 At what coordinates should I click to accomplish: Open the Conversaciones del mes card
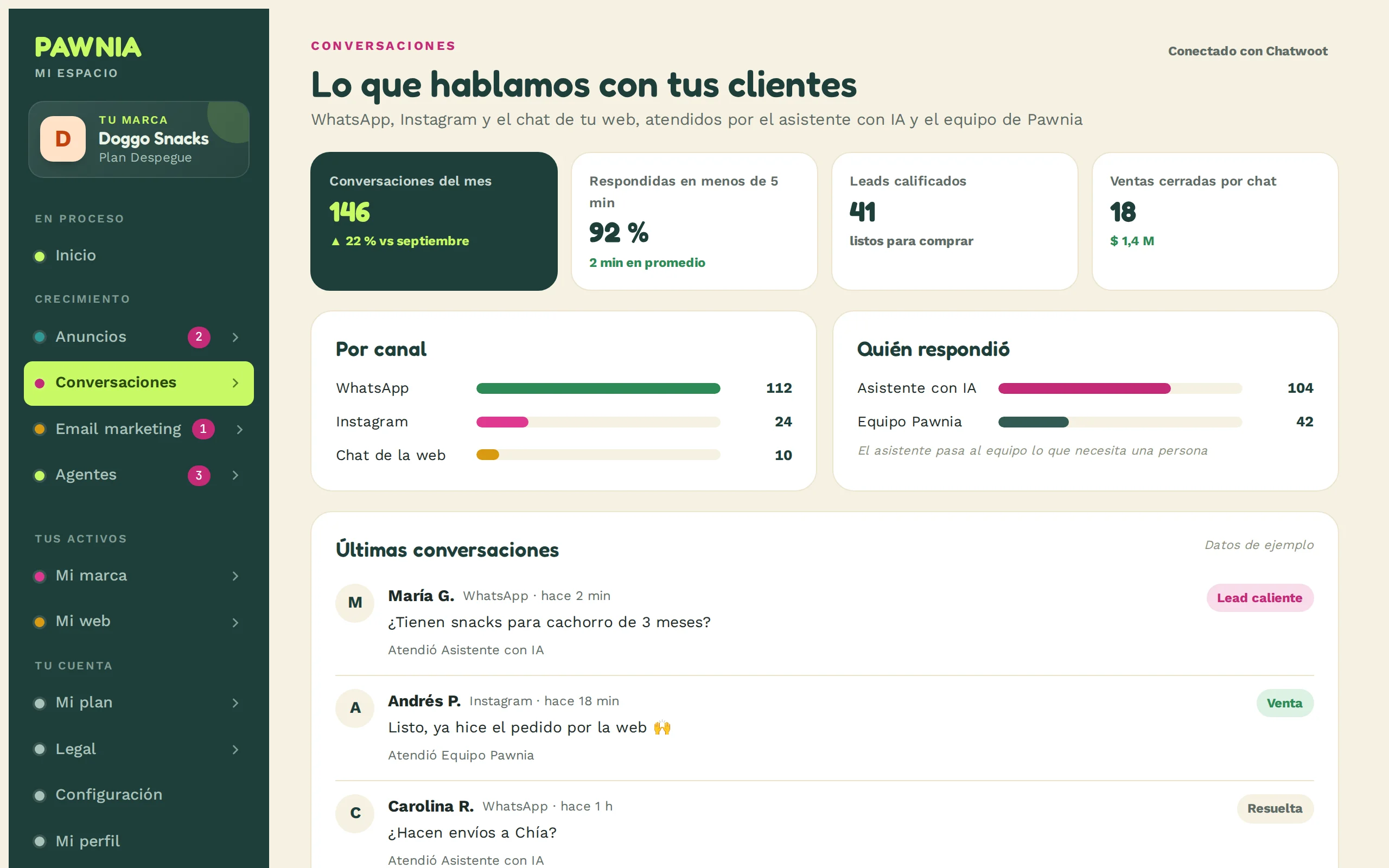(434, 221)
